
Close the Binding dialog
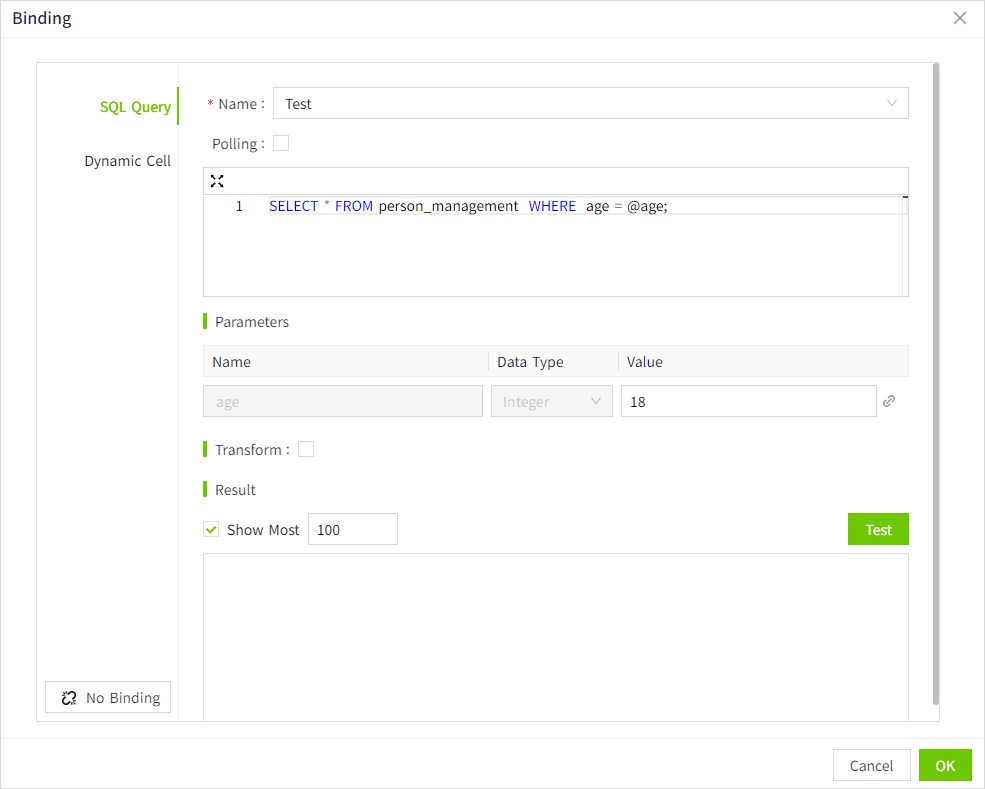pos(960,18)
